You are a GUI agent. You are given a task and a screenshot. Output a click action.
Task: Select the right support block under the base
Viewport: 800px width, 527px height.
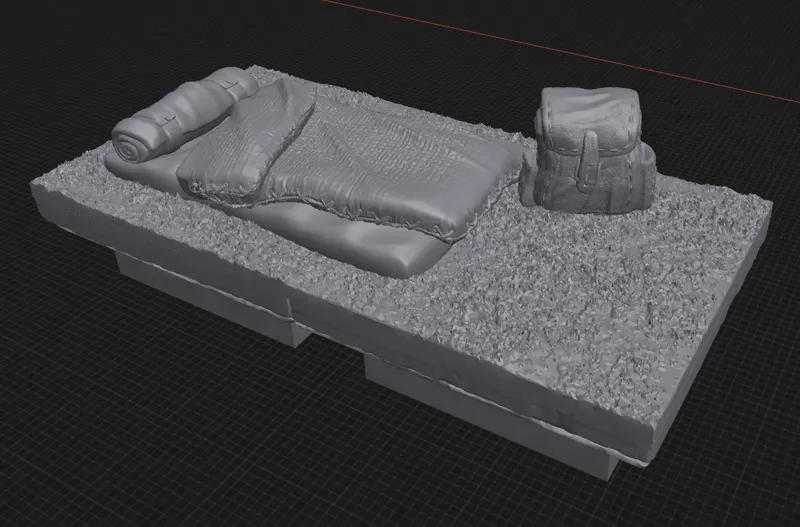490,418
